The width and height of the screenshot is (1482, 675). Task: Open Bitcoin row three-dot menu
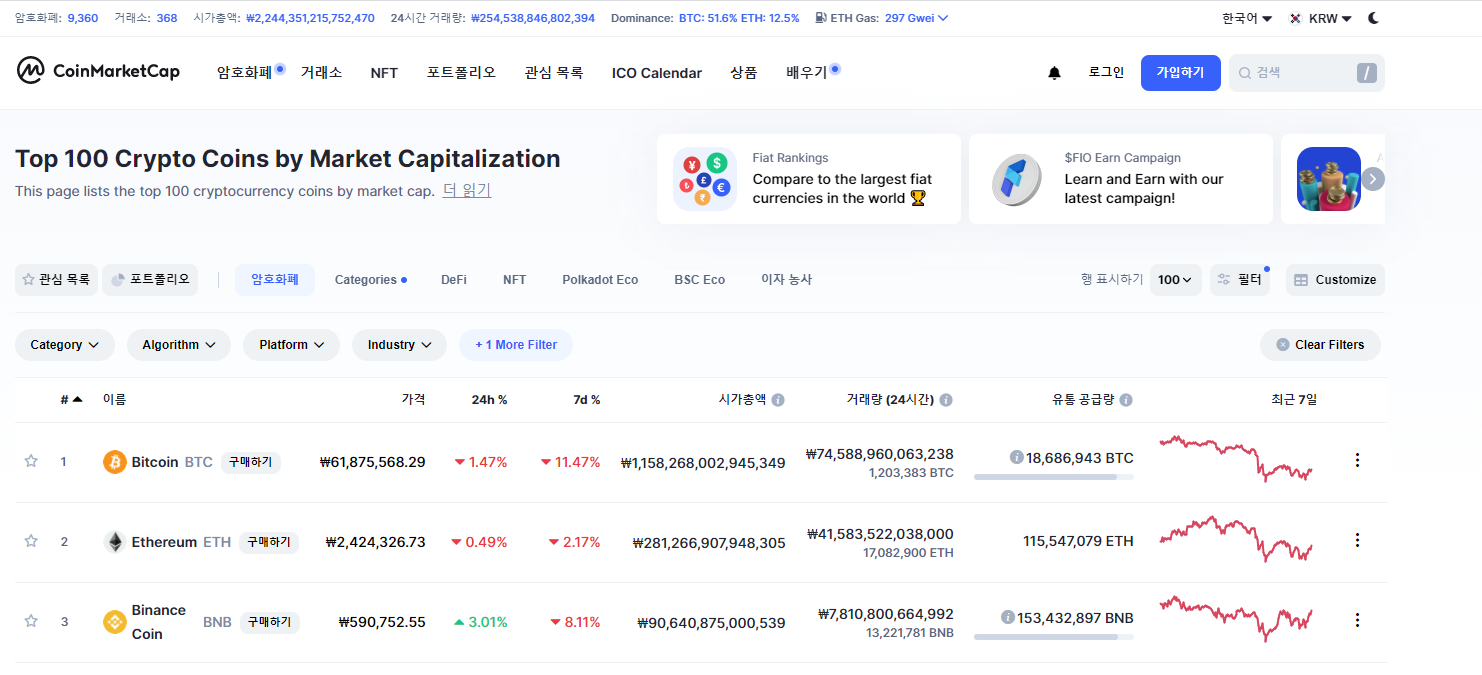[x=1357, y=460]
